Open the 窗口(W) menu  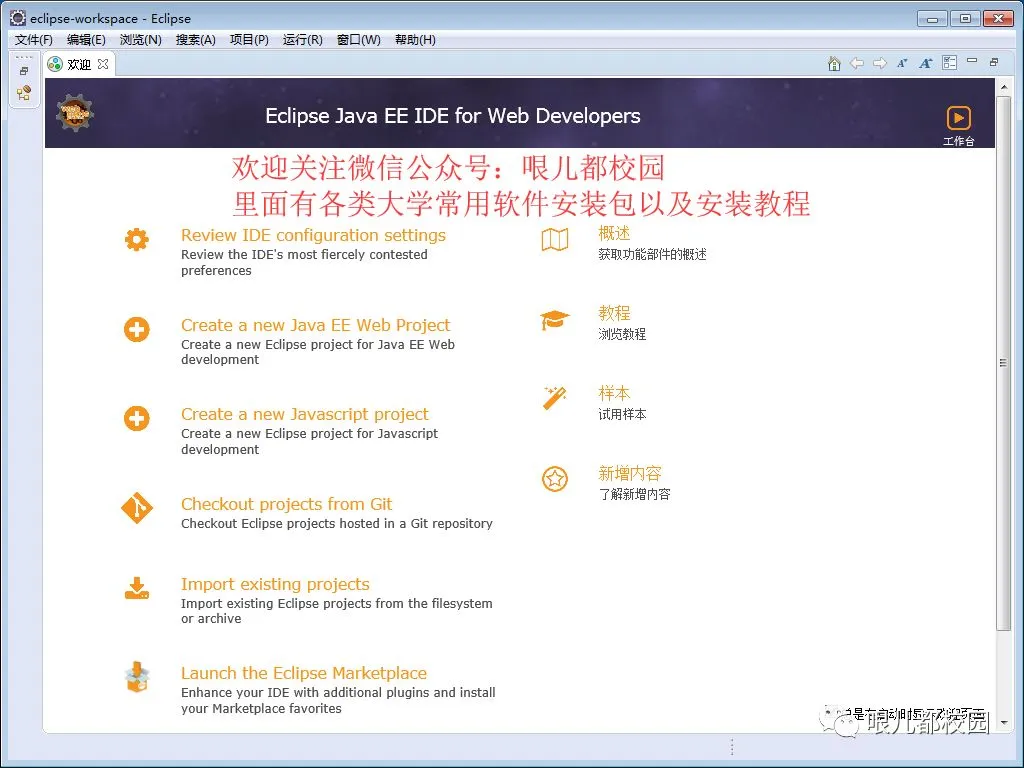(359, 40)
